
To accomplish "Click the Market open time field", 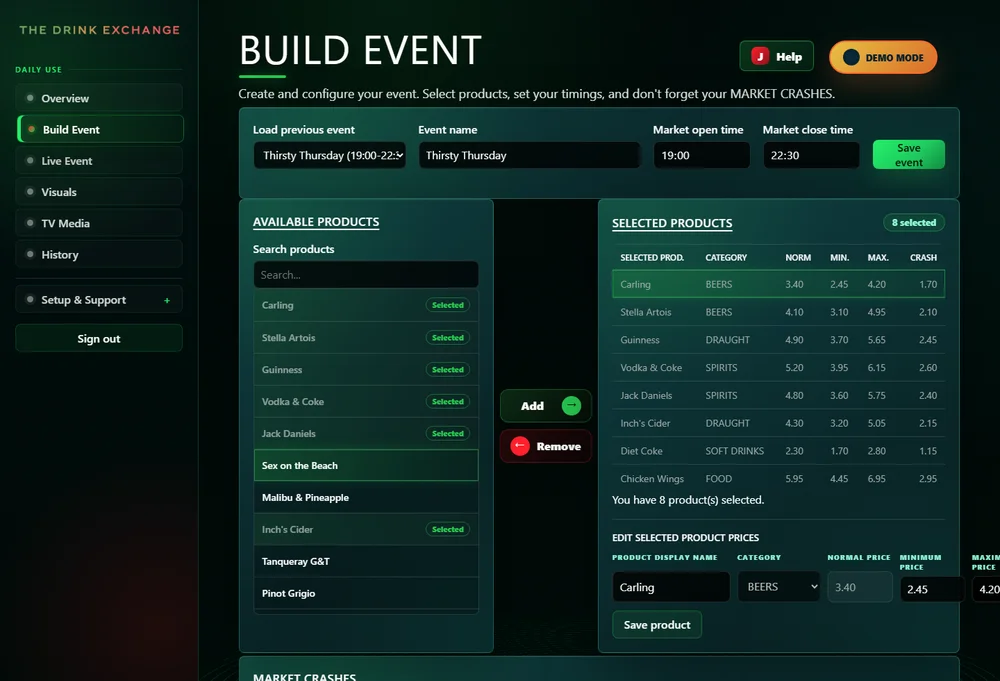I will 702,156.
